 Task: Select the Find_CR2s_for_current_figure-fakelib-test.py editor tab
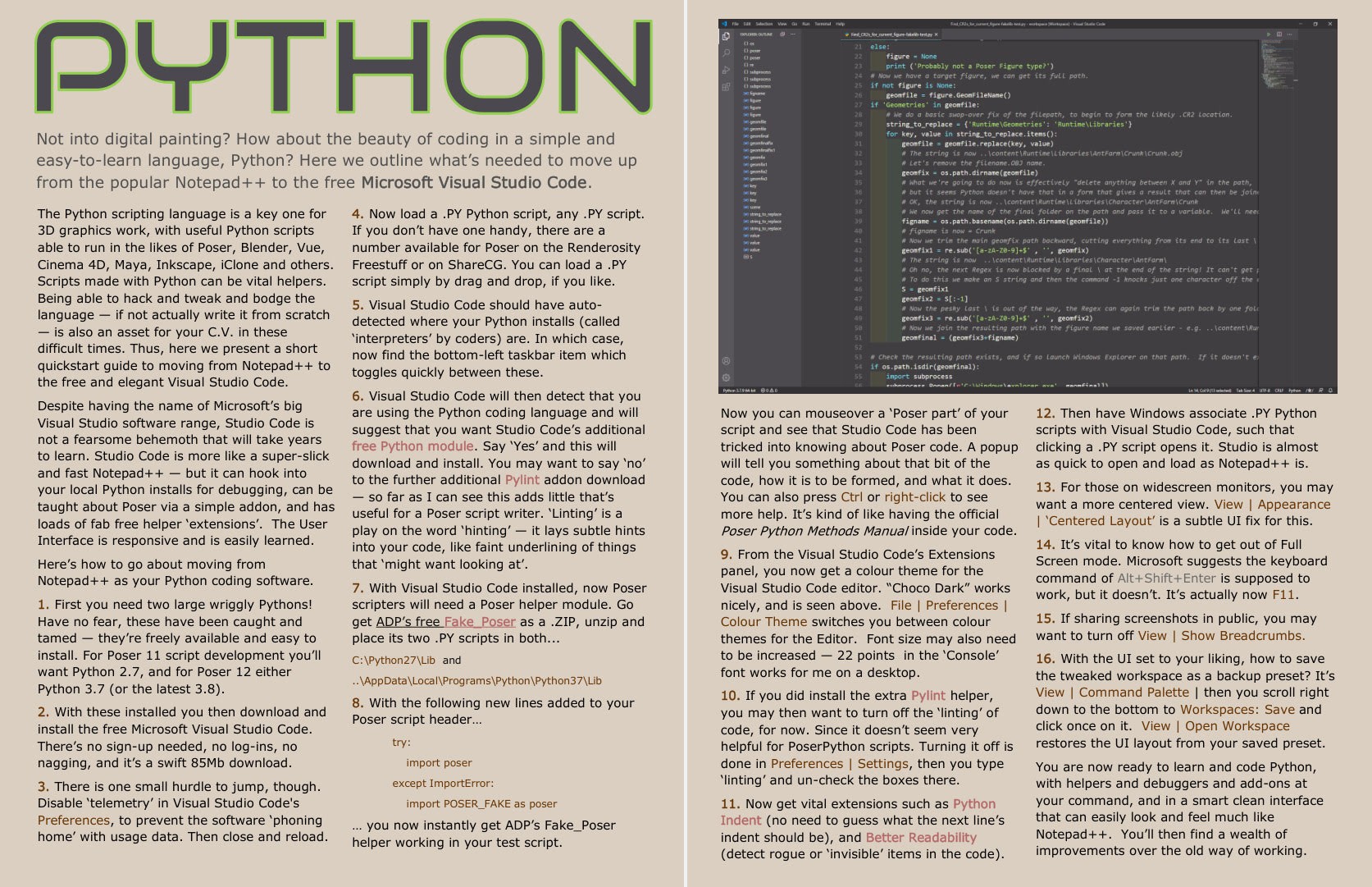891,35
